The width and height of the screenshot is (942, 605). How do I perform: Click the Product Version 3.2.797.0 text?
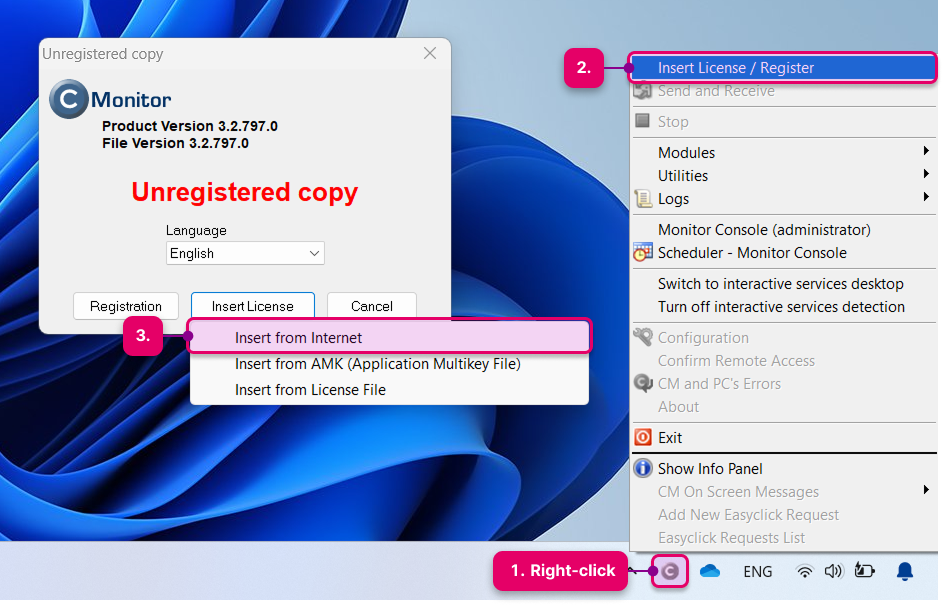190,126
